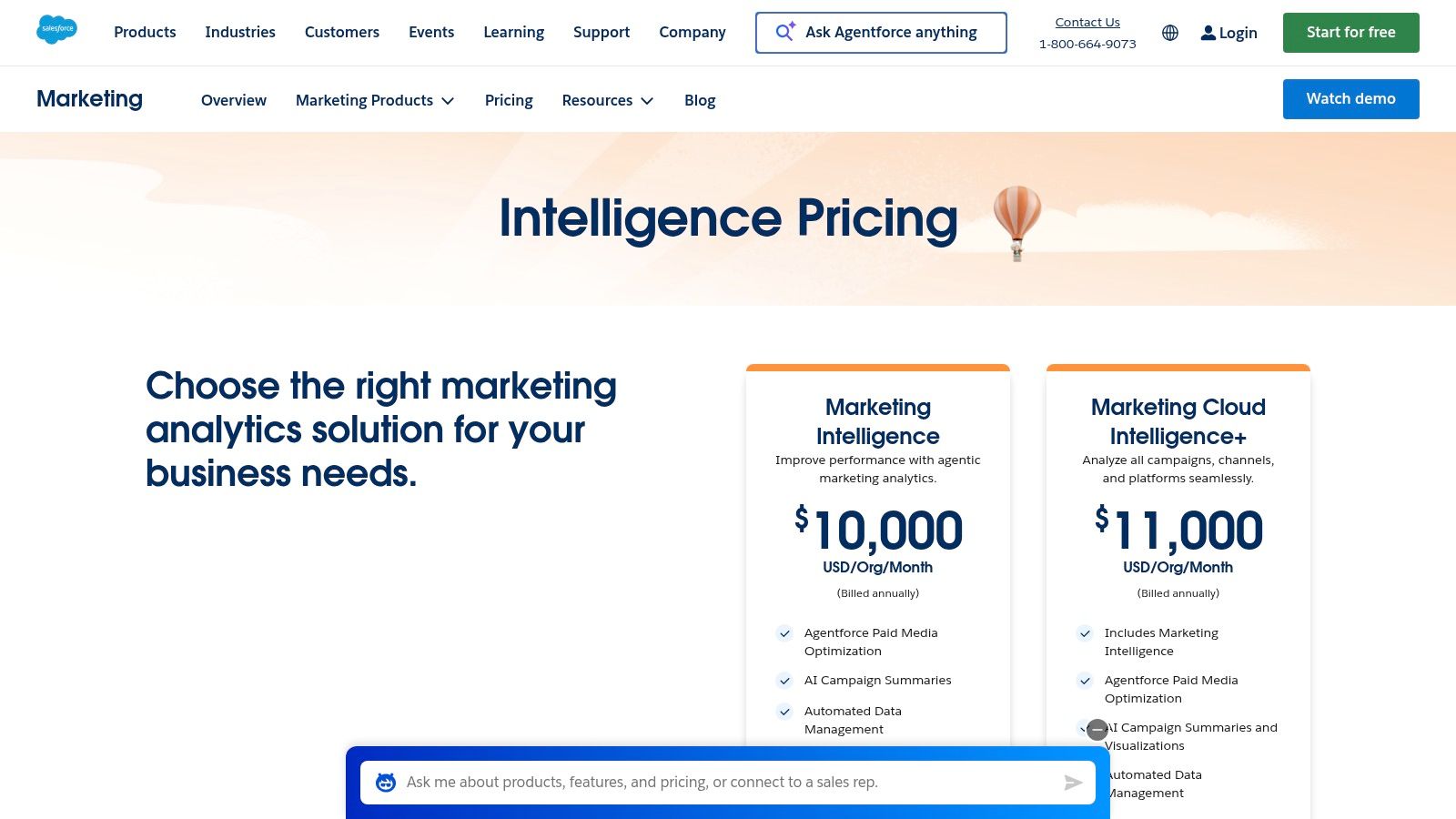Open the Contact Us link
Image resolution: width=1456 pixels, height=819 pixels.
[1087, 22]
